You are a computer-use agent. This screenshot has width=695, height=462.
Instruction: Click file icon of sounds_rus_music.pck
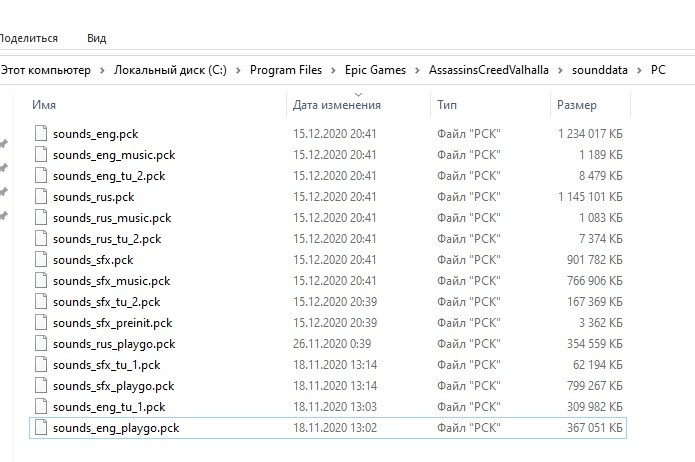click(x=41, y=217)
